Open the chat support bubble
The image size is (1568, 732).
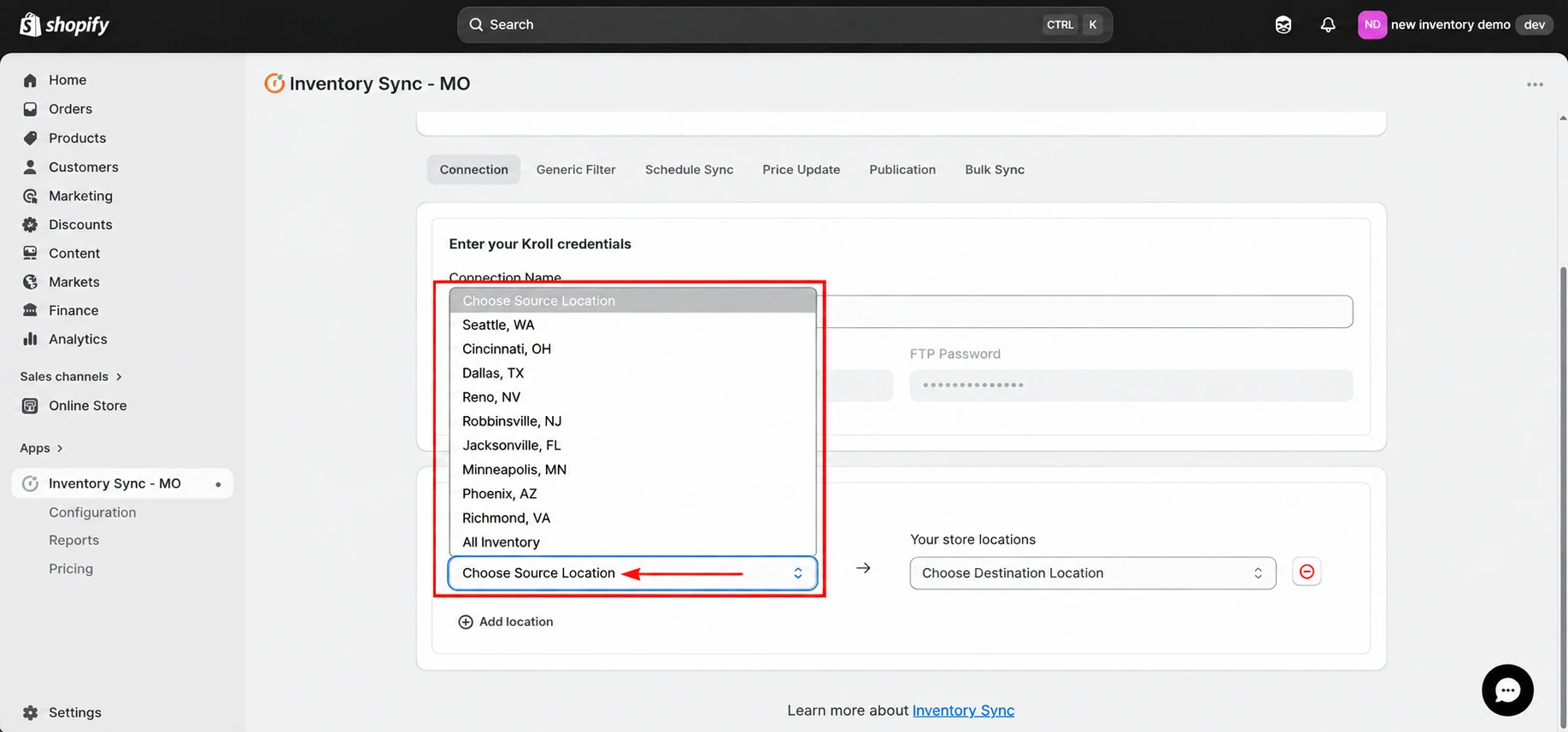pos(1507,690)
